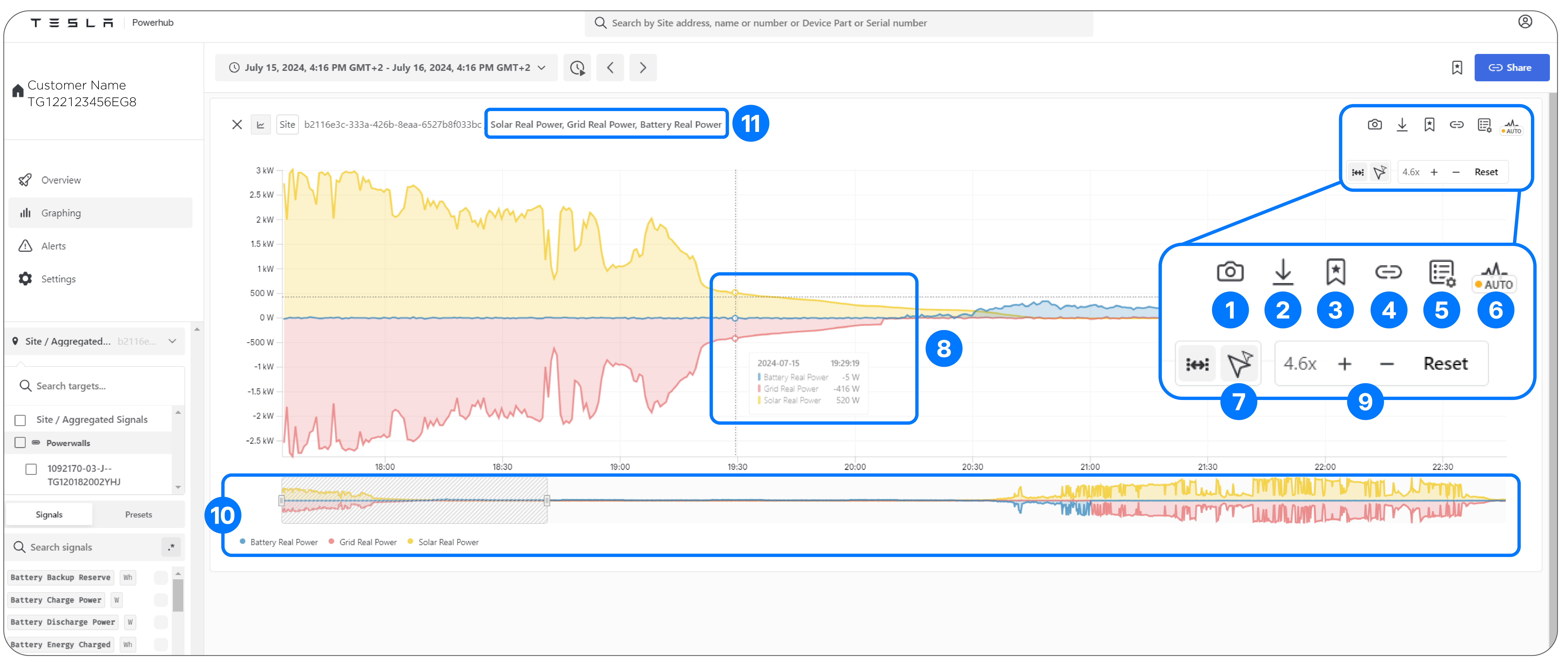Tick the 1092170-03-J device checkbox
The height and width of the screenshot is (662, 1568).
(x=31, y=469)
